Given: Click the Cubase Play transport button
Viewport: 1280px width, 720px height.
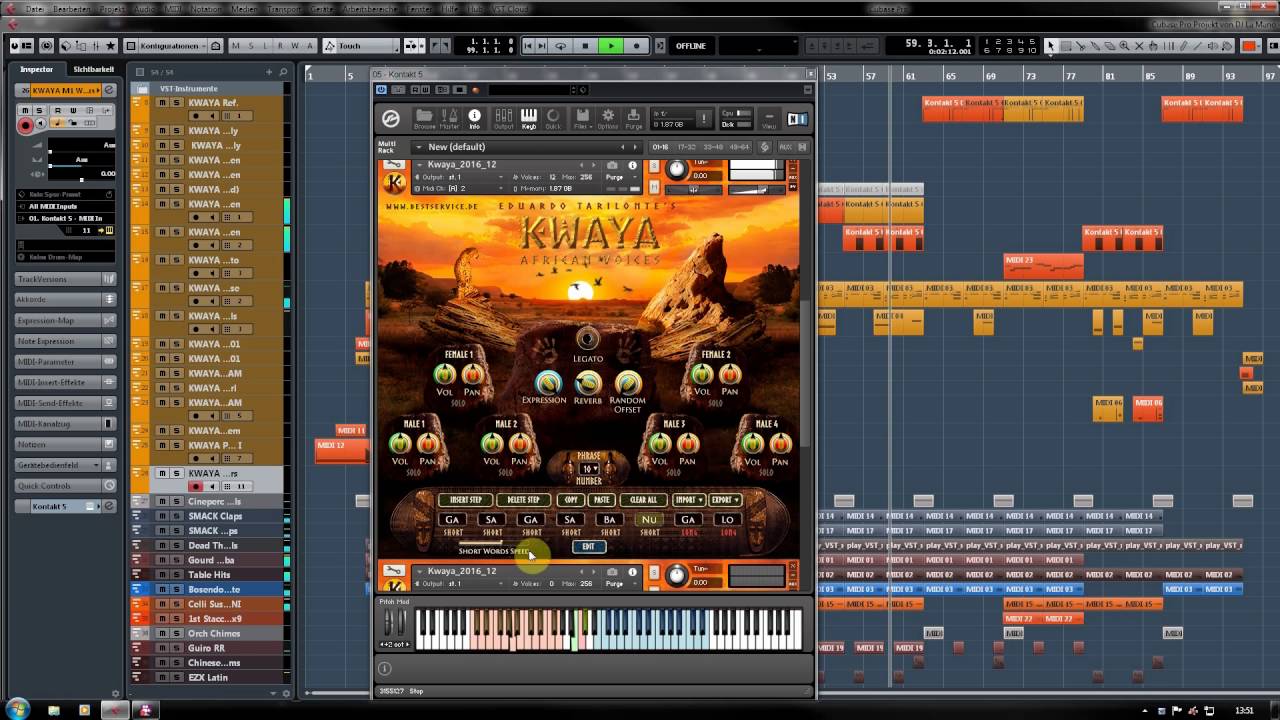Looking at the screenshot, I should (610, 46).
